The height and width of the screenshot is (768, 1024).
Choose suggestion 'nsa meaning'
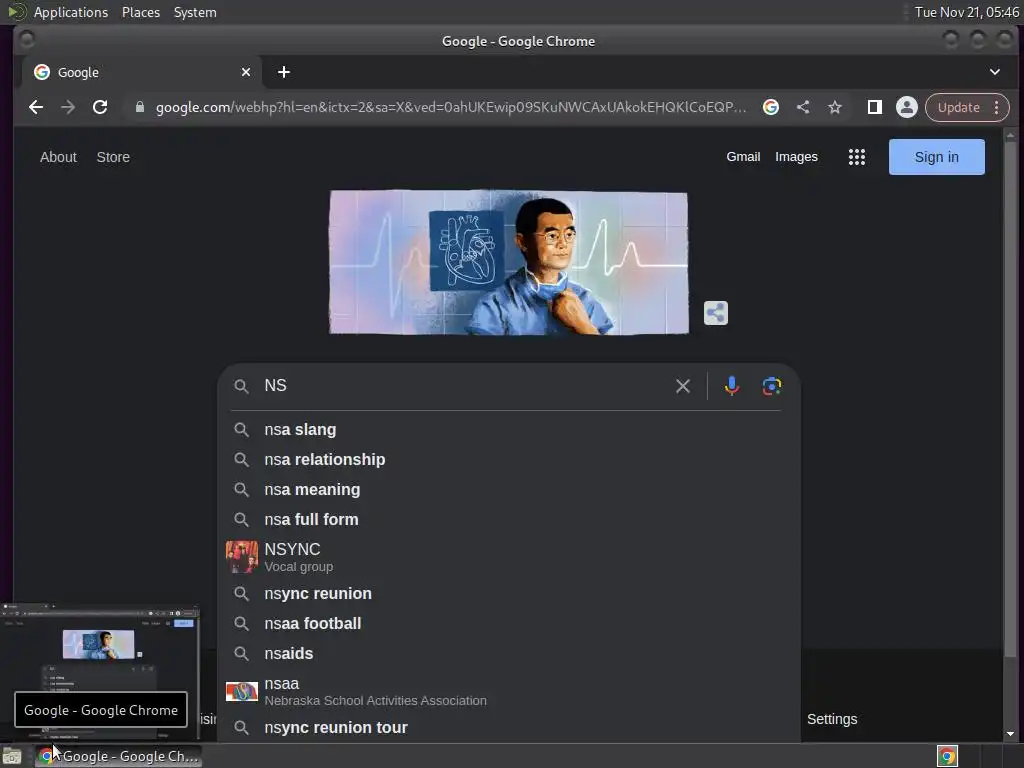point(509,490)
